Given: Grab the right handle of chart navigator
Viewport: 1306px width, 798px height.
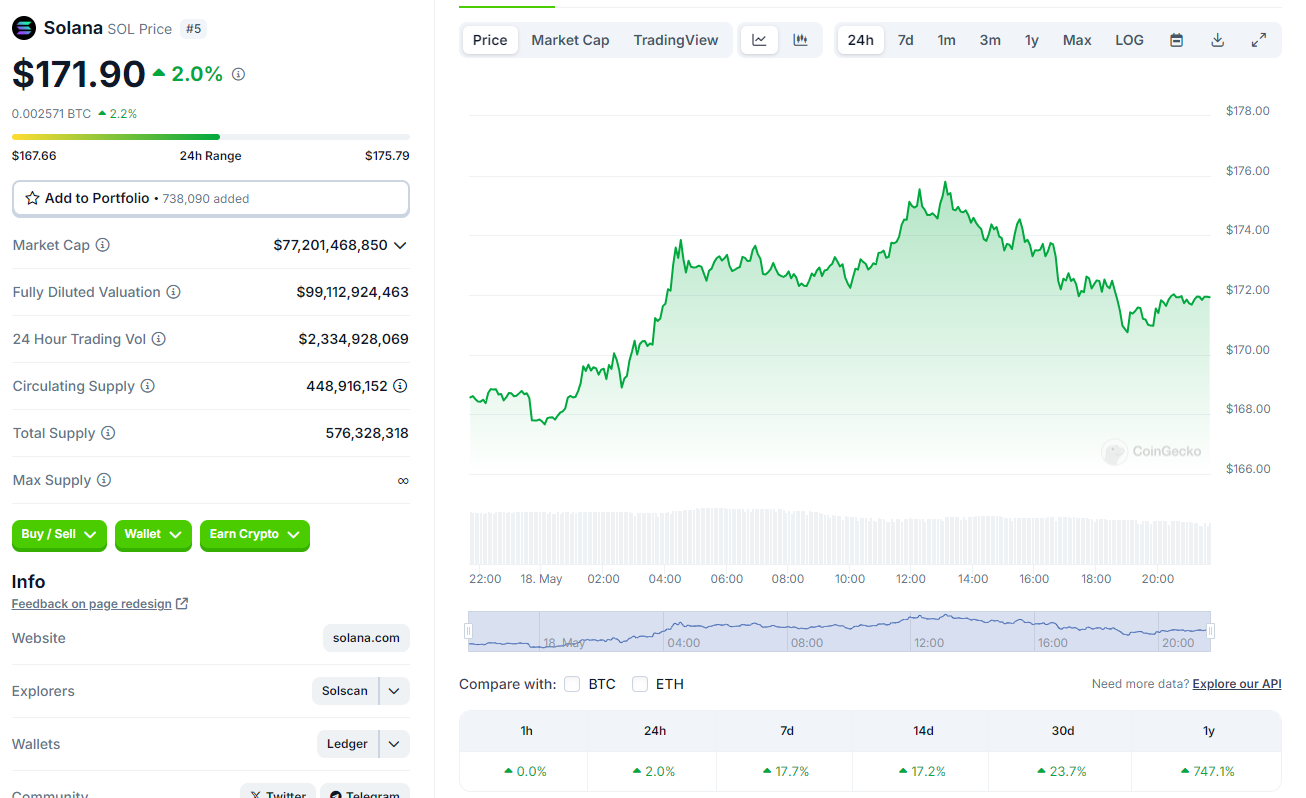Looking at the screenshot, I should 1211,631.
